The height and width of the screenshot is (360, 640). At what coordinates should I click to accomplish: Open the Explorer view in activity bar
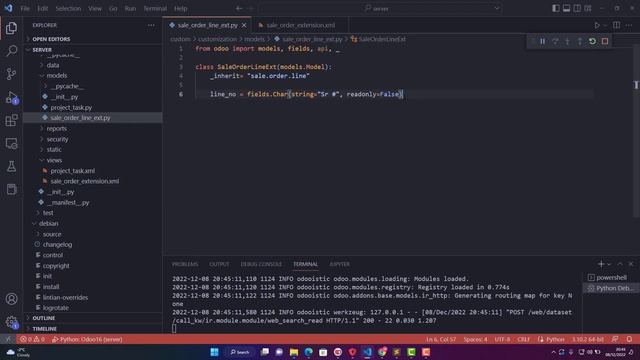[11, 28]
